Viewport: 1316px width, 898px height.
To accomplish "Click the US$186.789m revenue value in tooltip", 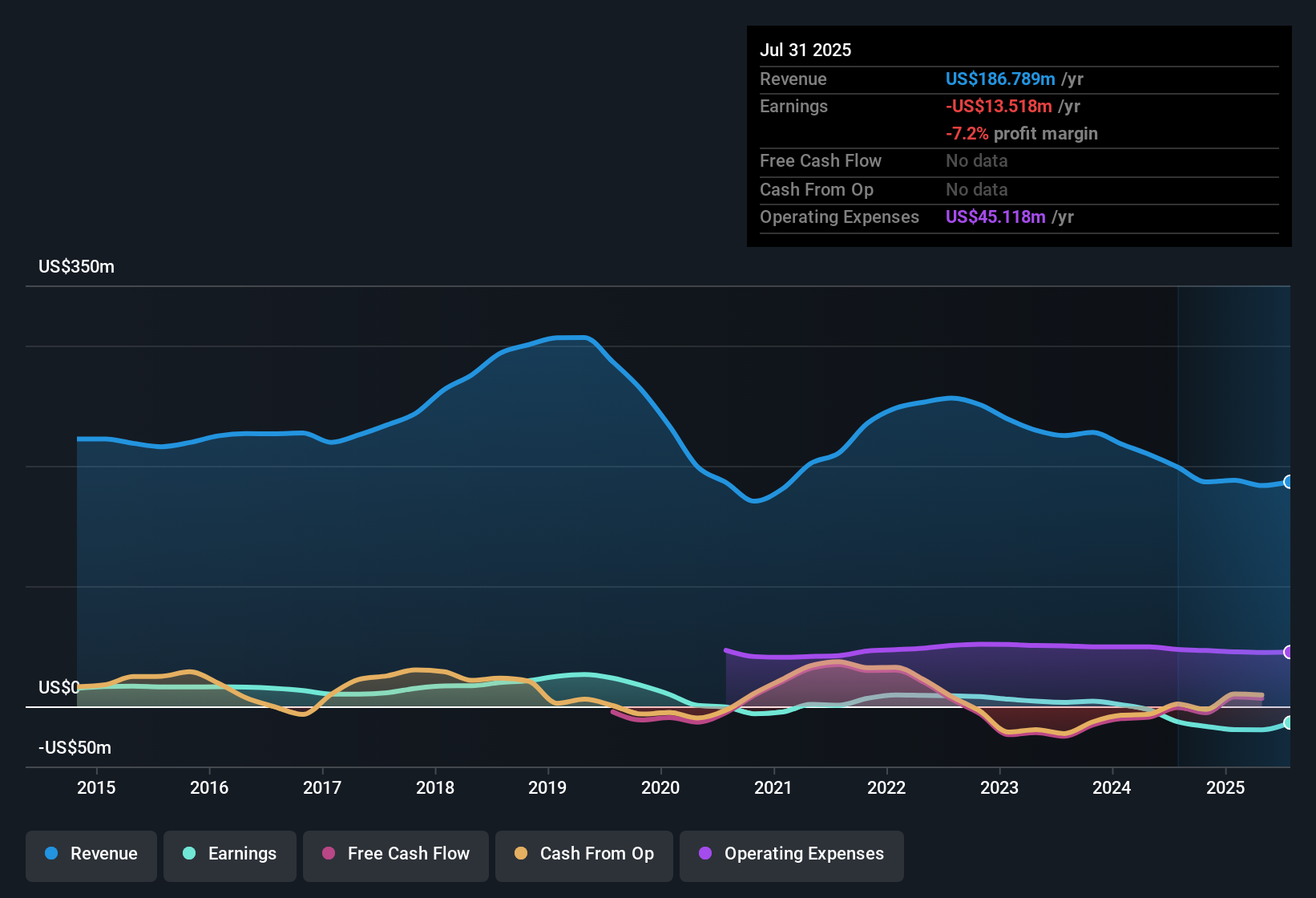I will pos(999,79).
